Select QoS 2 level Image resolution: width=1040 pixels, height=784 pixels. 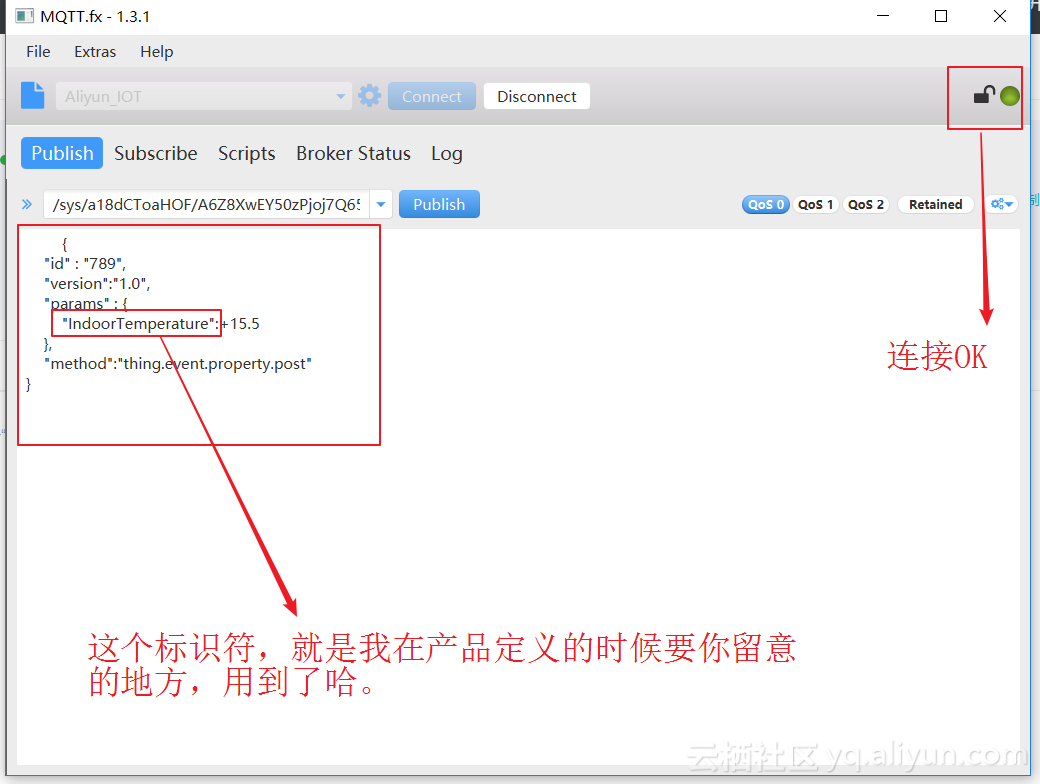pyautogui.click(x=866, y=204)
